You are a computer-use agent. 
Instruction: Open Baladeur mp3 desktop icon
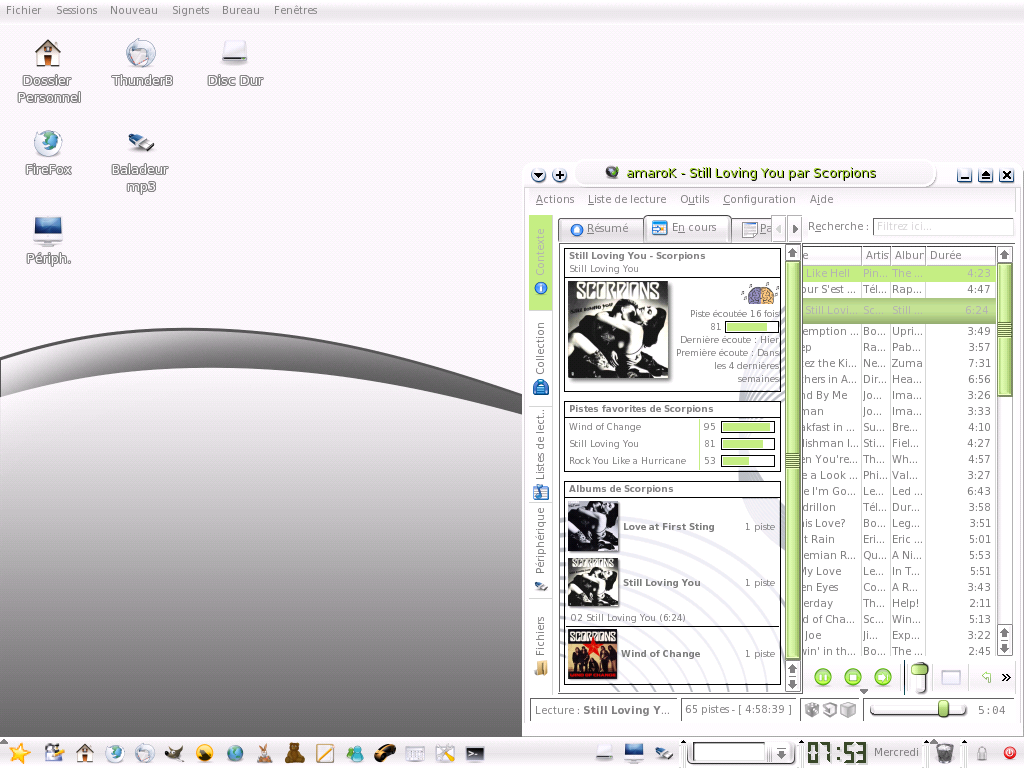tap(140, 161)
